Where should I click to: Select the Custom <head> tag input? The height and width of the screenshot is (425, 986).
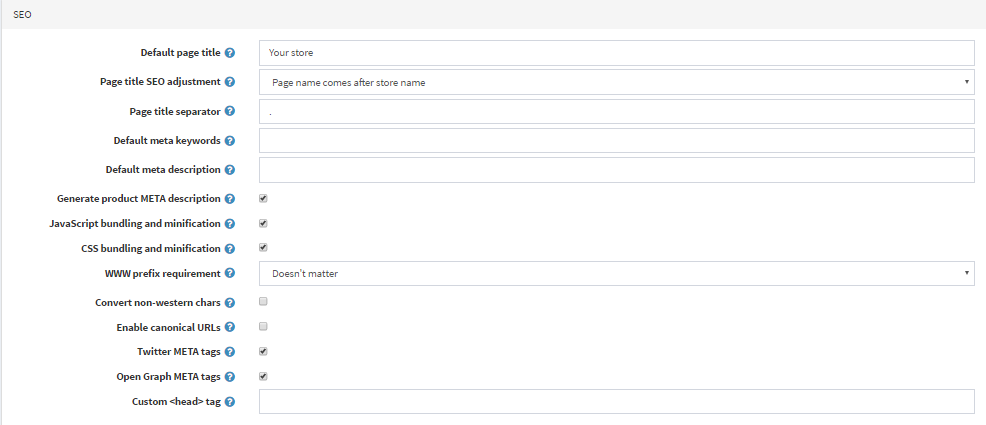coord(616,402)
